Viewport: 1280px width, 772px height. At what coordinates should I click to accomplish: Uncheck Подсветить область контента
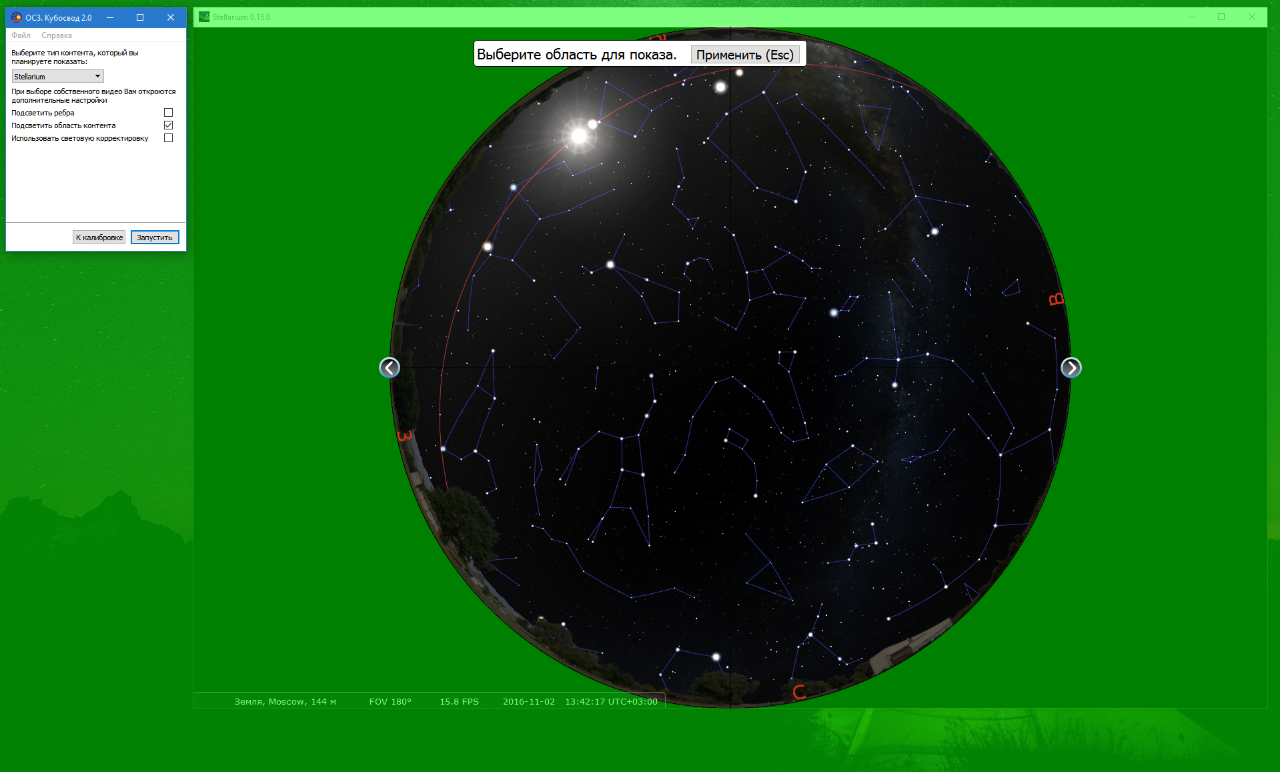[168, 125]
